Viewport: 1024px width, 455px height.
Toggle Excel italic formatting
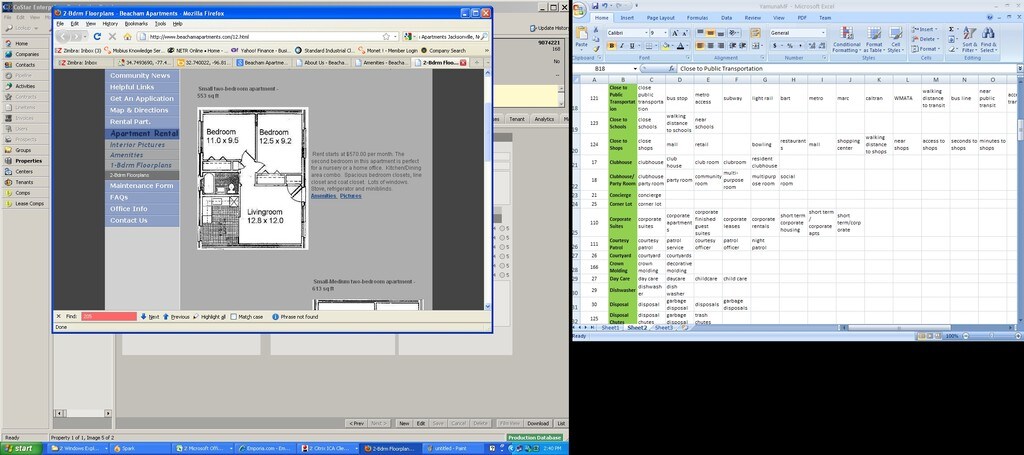point(621,45)
